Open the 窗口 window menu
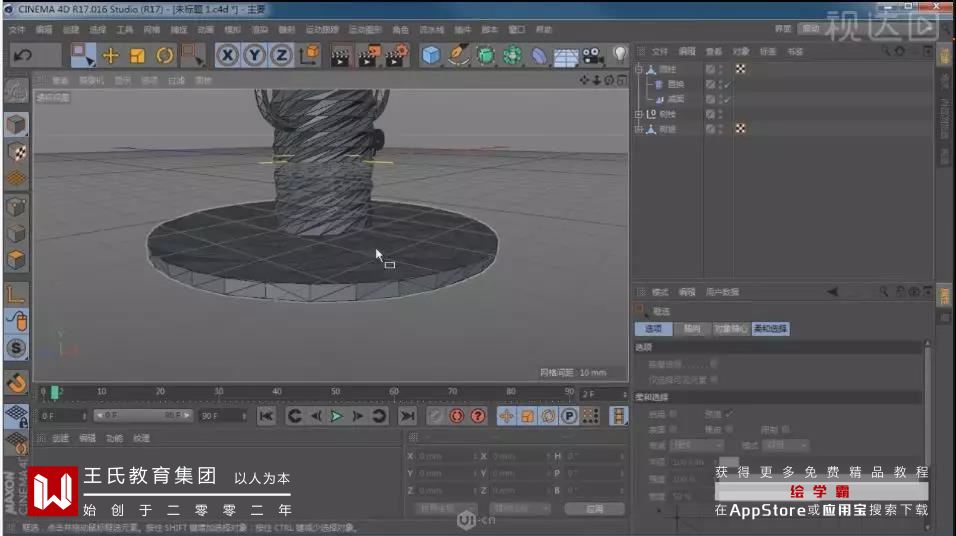Screen dimensions: 956x536 pos(517,30)
